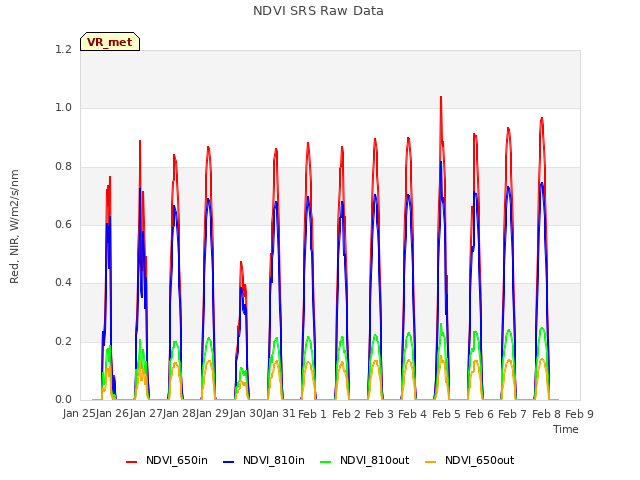Click the Feb 6 x-axis tick label
Viewport: 640px width, 480px height.
pyautogui.click(x=479, y=414)
